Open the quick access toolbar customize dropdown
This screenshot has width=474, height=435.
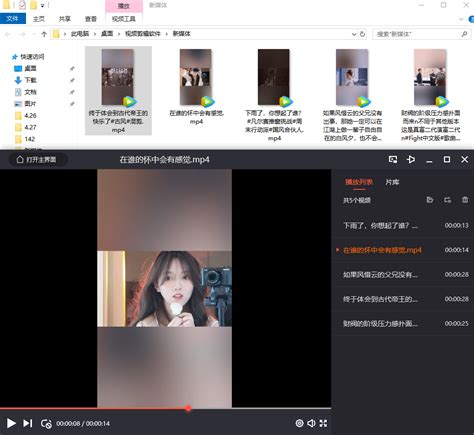pyautogui.click(x=43, y=5)
